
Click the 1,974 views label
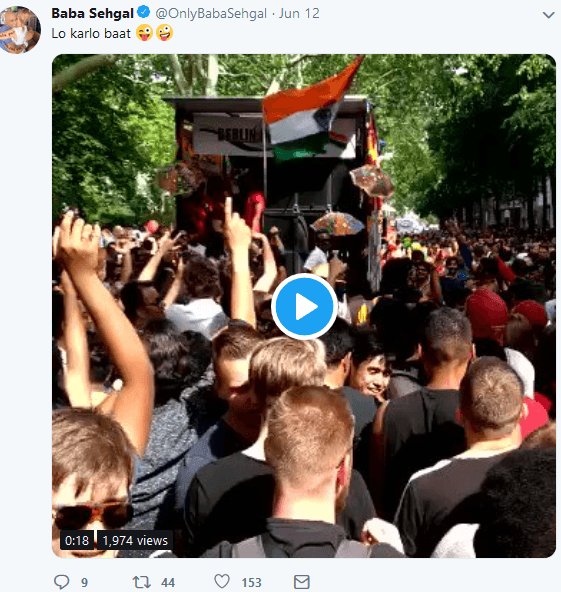click(x=135, y=540)
